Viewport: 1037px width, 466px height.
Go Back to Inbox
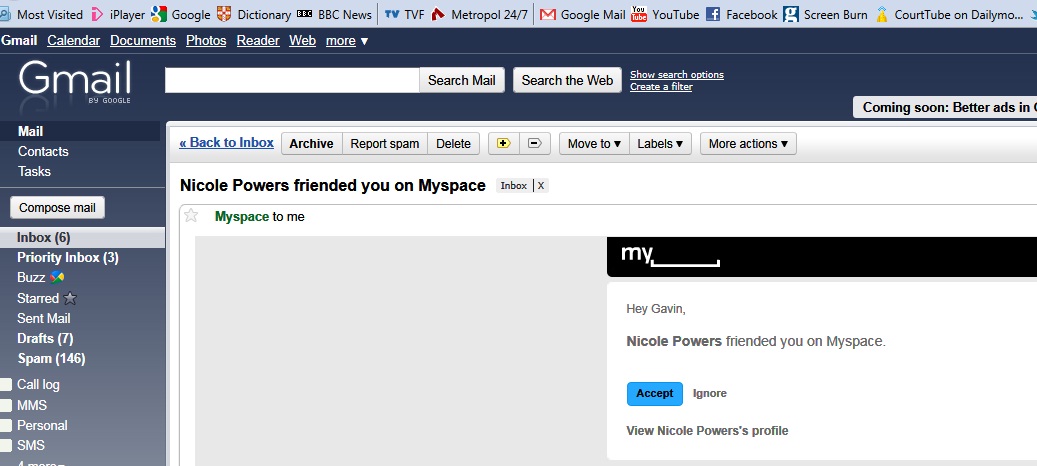tap(226, 142)
